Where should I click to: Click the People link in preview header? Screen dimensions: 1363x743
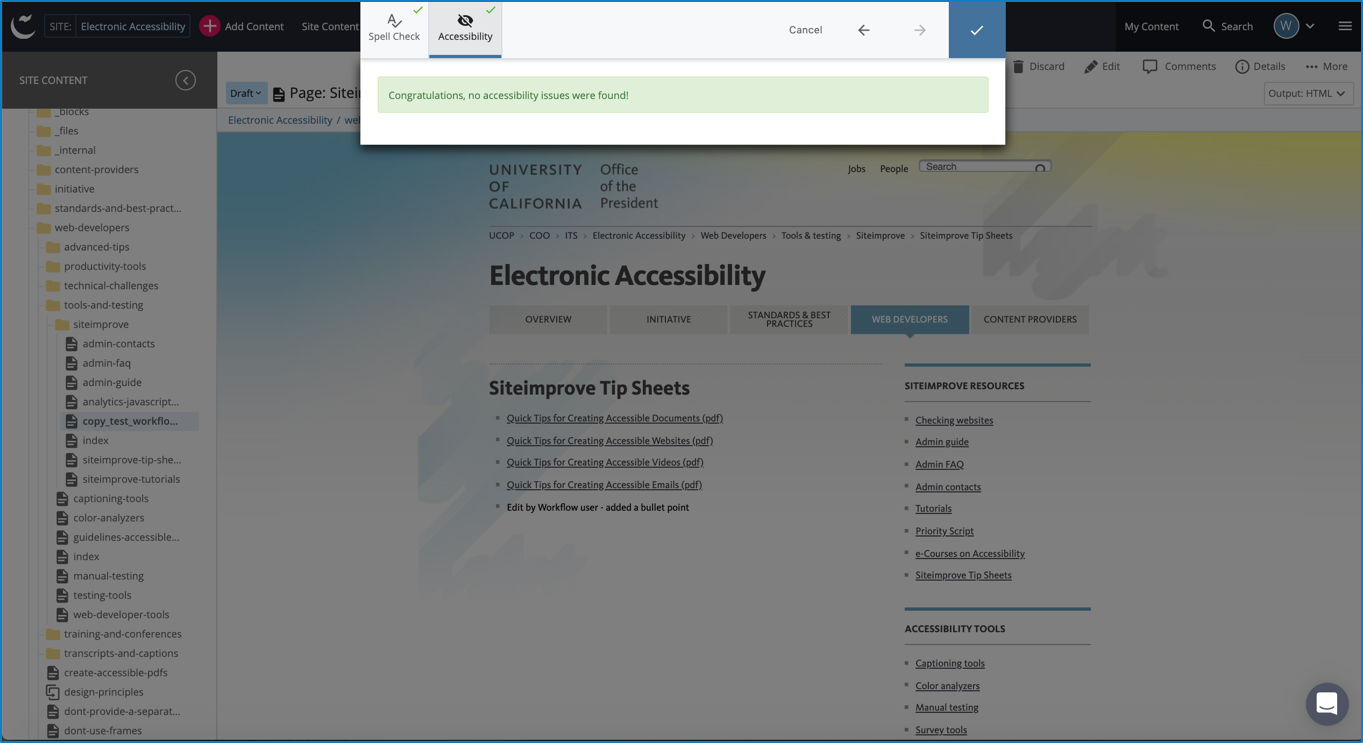tap(894, 169)
